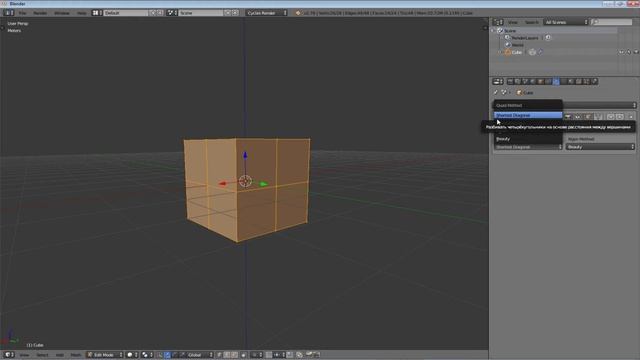
Task: Open the Scene properties tab
Action: 525,82
